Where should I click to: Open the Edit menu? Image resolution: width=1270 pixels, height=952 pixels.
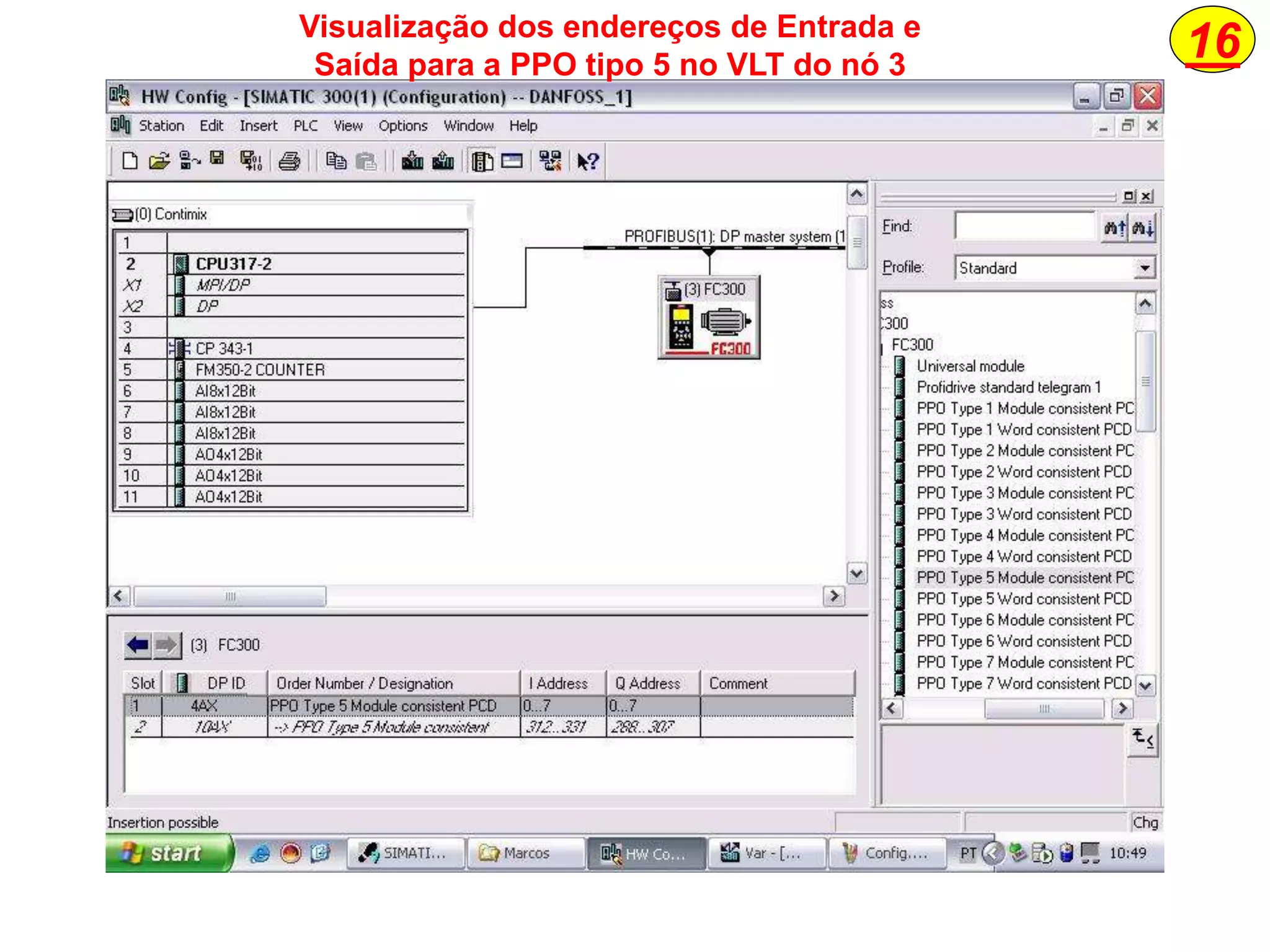pos(211,126)
